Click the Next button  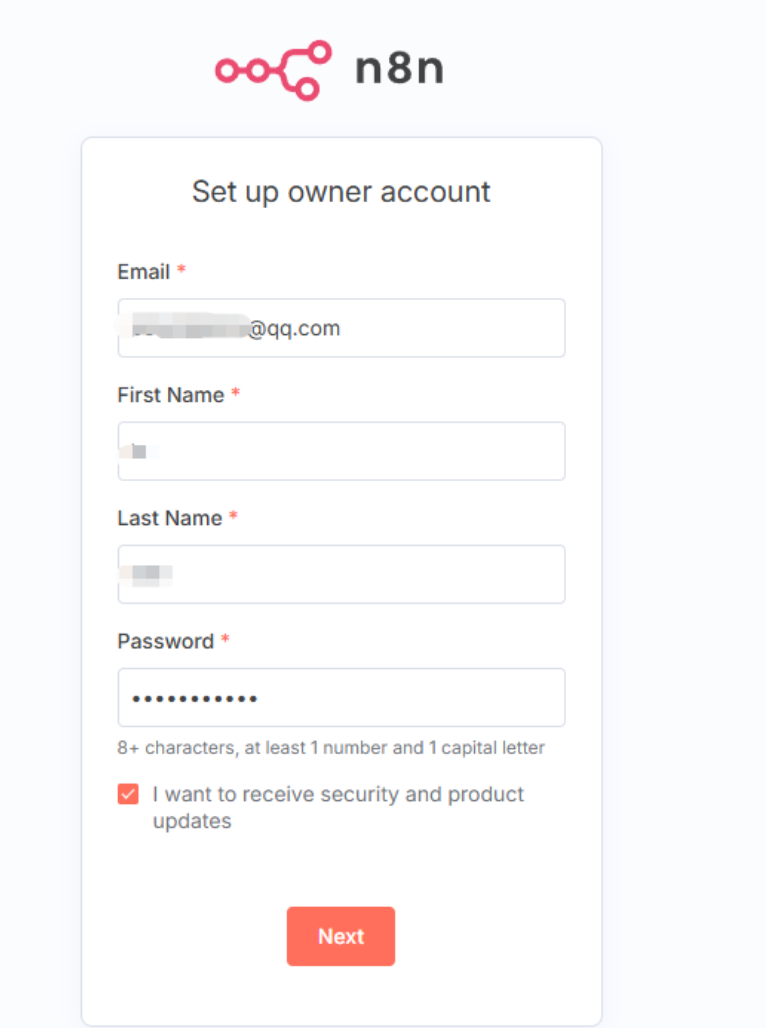click(x=341, y=936)
